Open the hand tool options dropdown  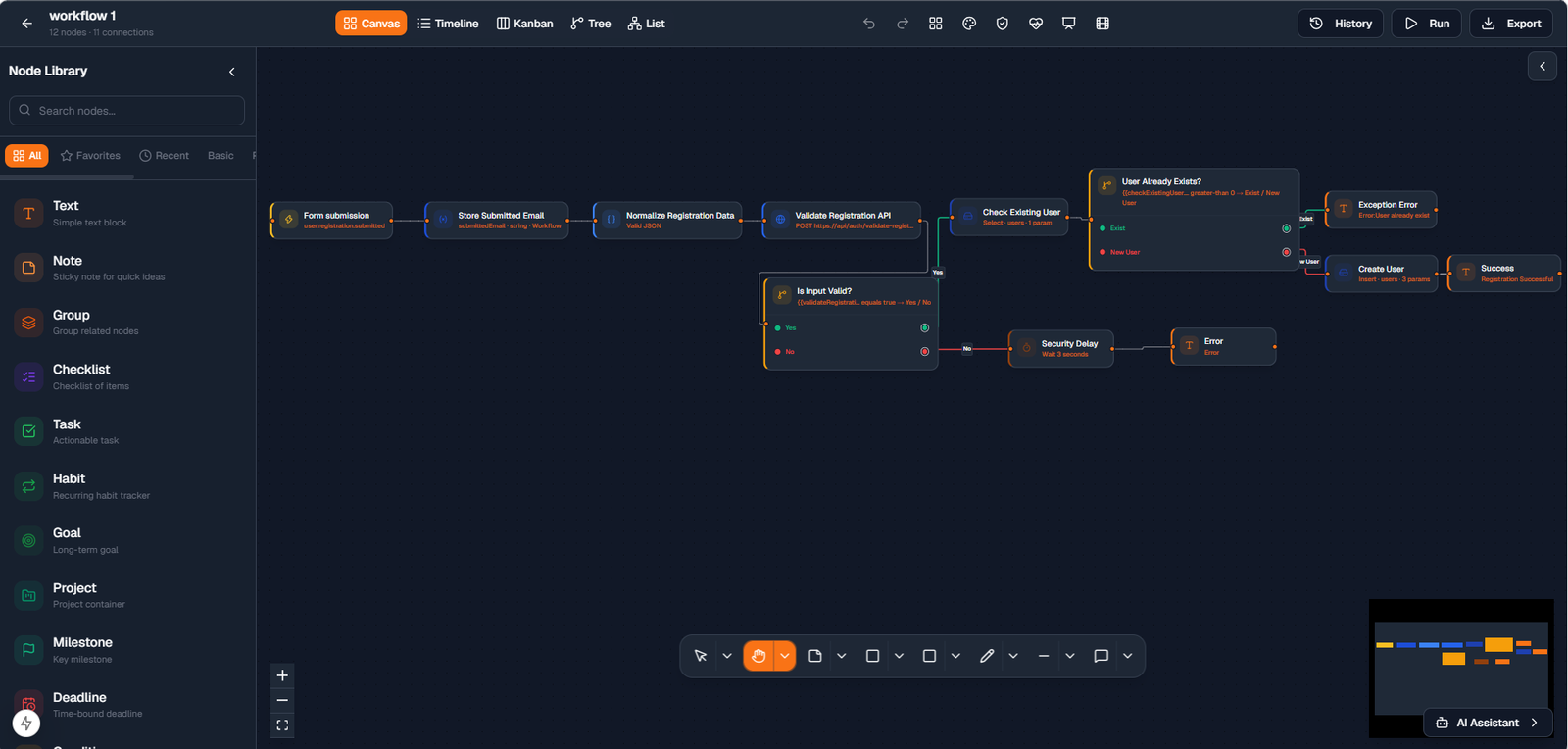click(x=785, y=656)
